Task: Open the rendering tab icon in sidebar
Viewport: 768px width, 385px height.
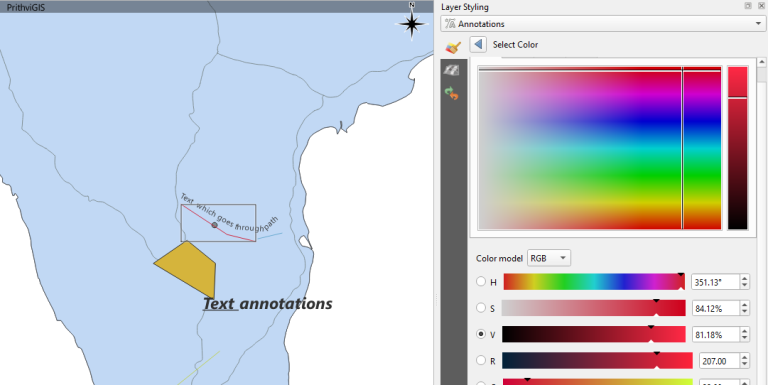Action: click(x=451, y=70)
